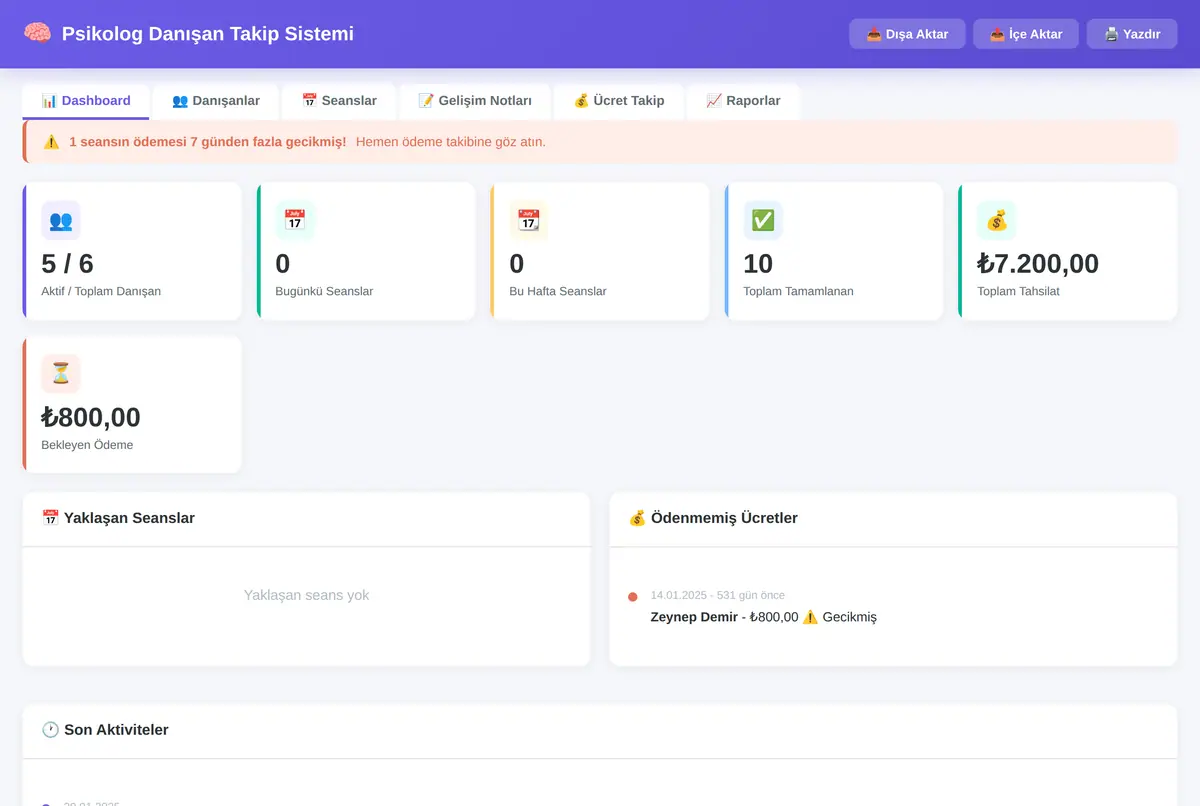Click the Dışa Aktar export button
Image resolution: width=1200 pixels, height=806 pixels.
(x=907, y=34)
